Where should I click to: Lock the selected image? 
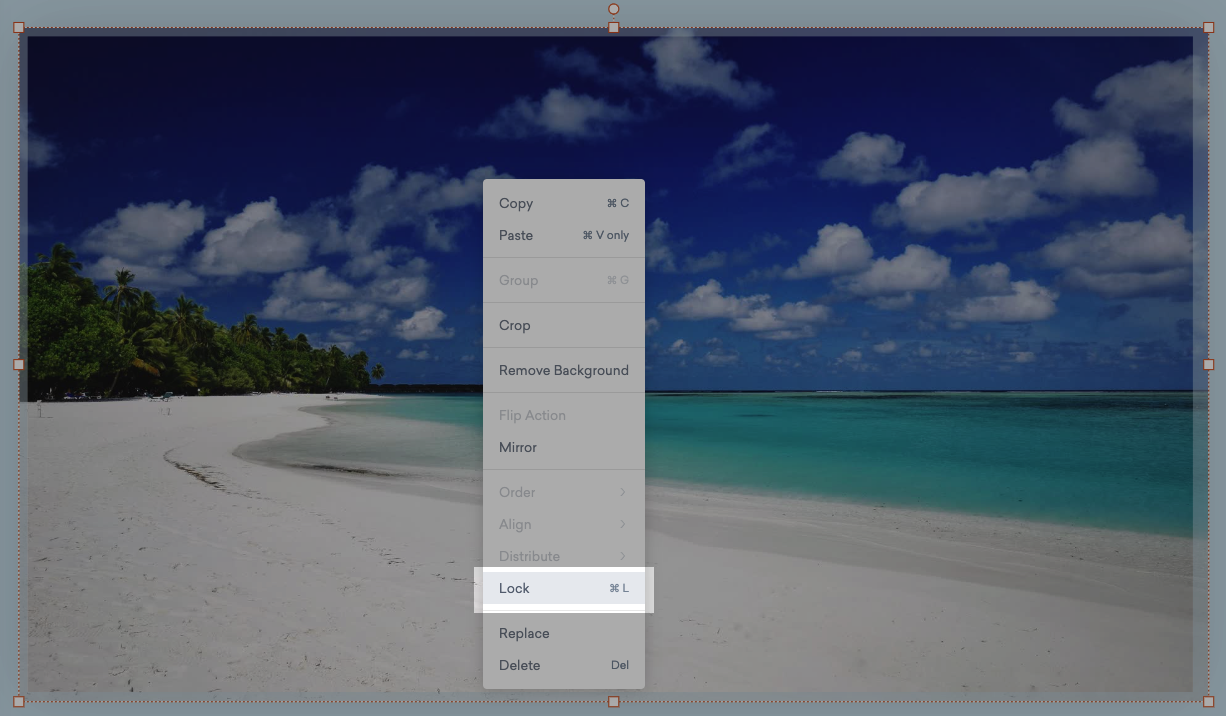[x=563, y=588]
